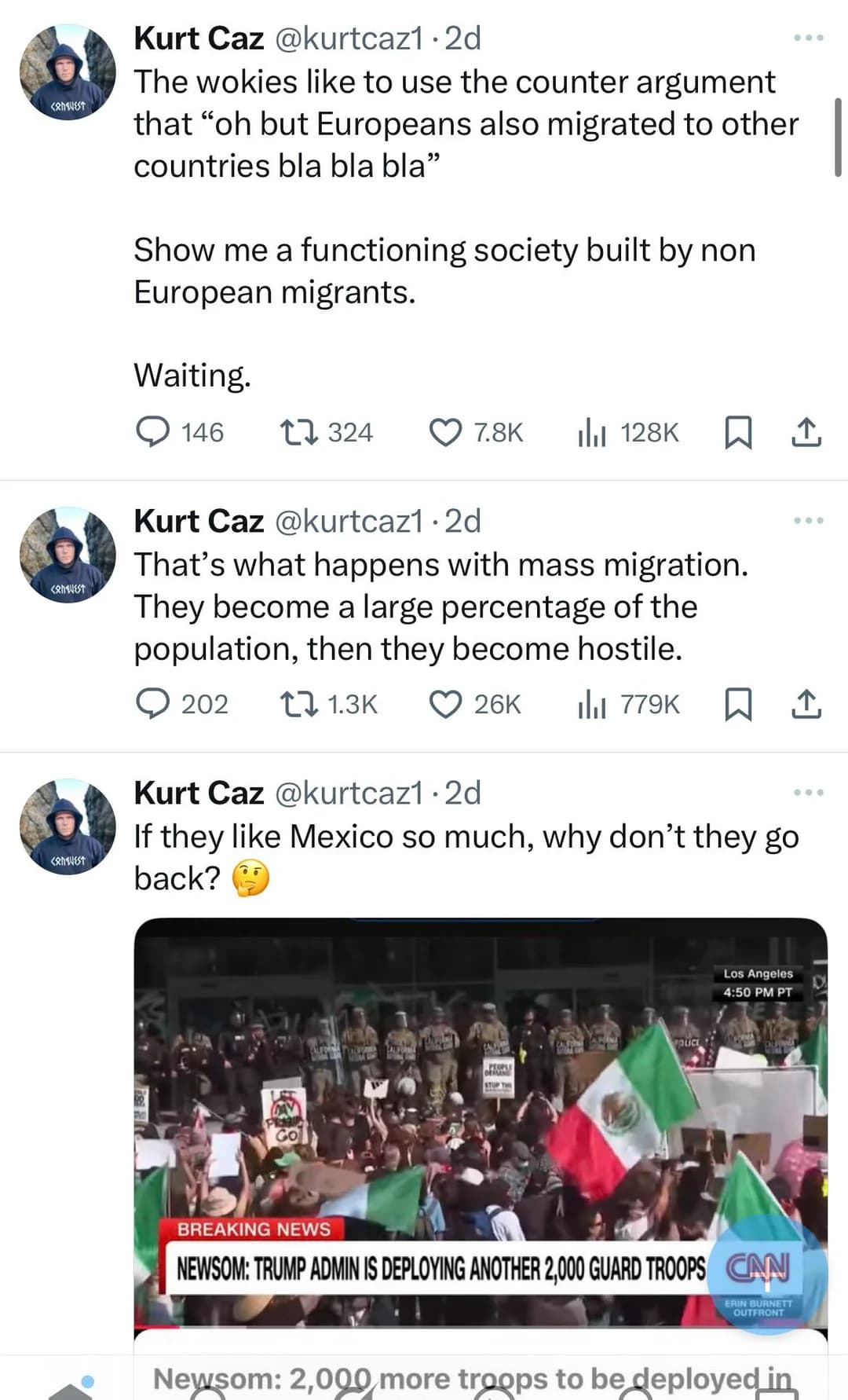Open more options on the Mexico tweet
This screenshot has height=1400, width=848.
click(808, 792)
